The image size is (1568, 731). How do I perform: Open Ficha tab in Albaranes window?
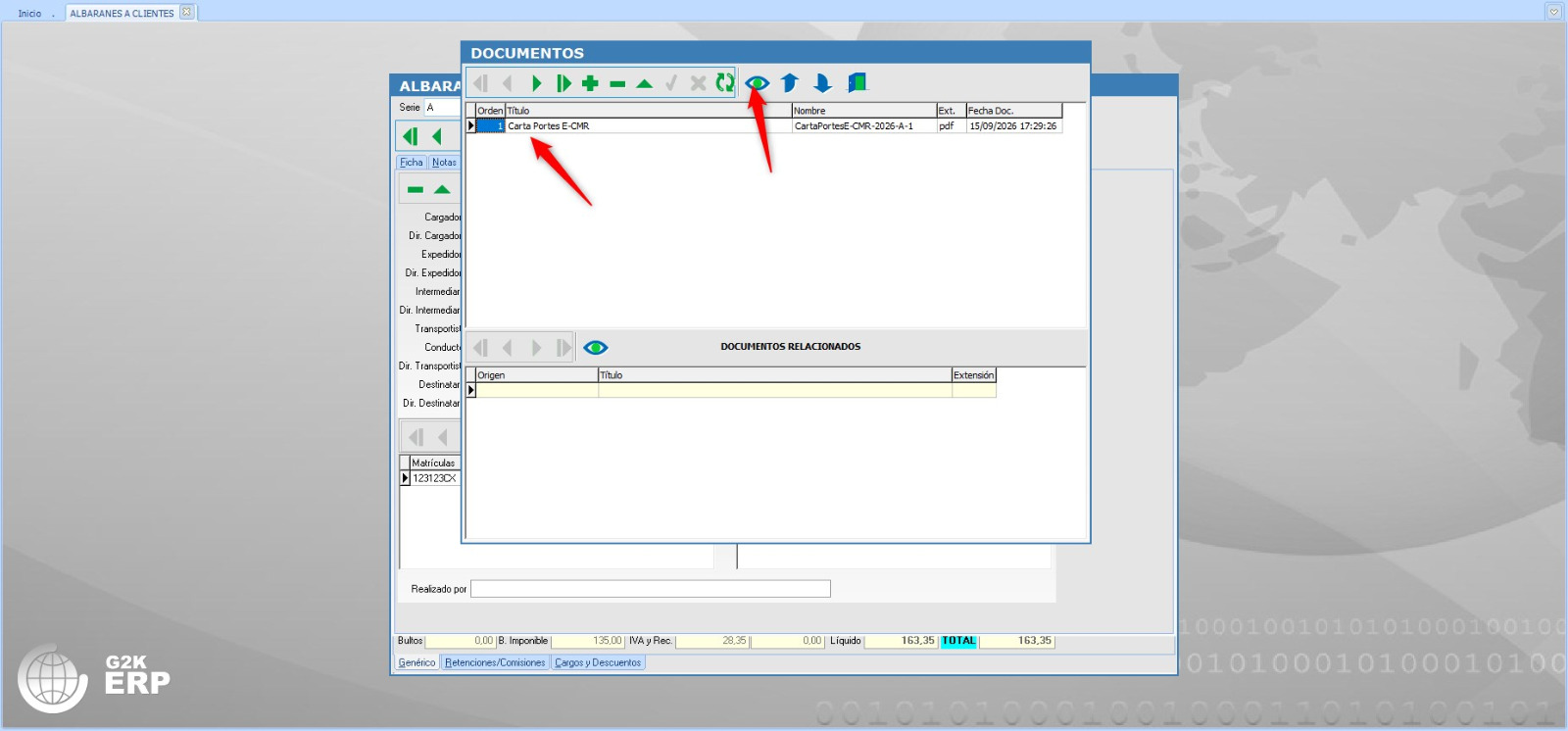click(x=412, y=163)
